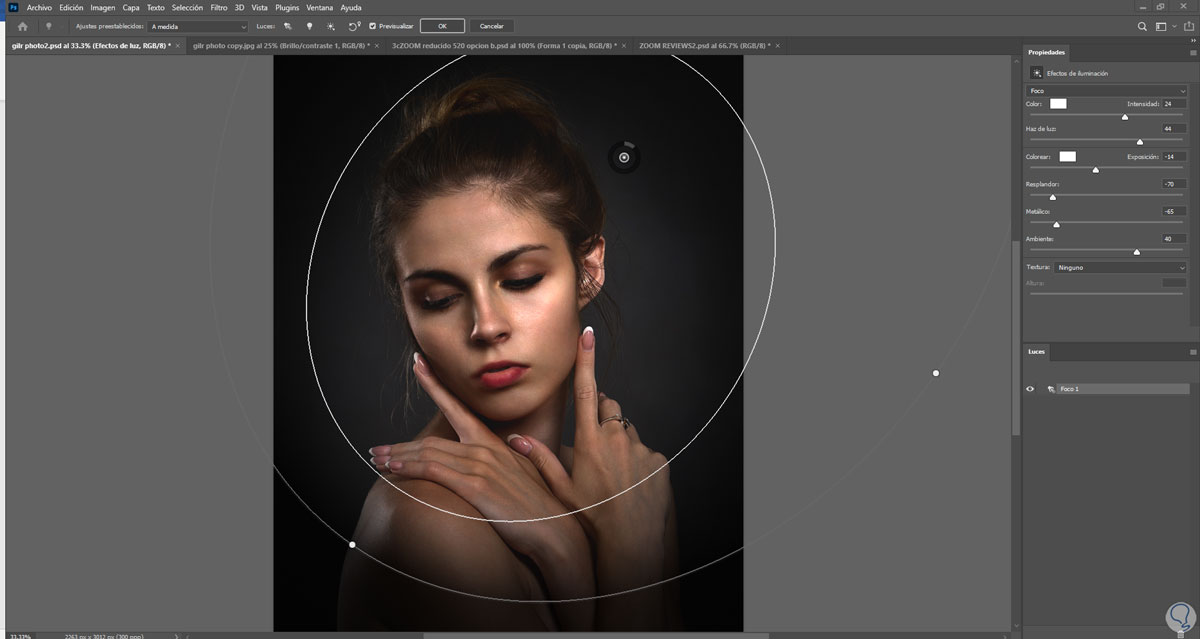Add a new point light
The width and height of the screenshot is (1200, 639).
point(309,26)
